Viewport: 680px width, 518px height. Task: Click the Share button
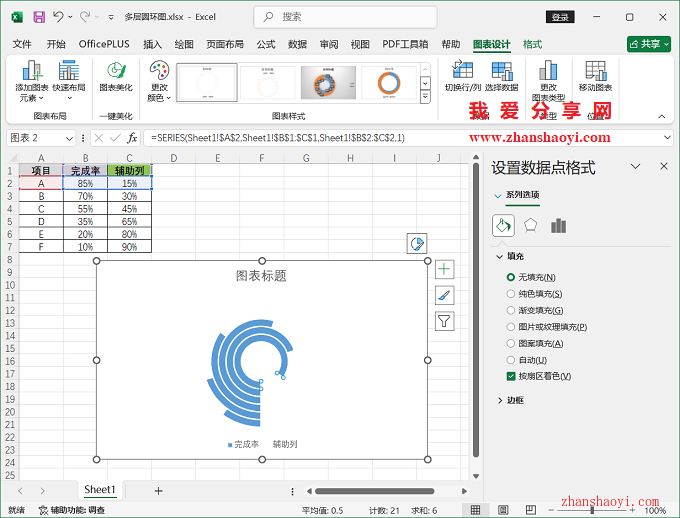click(648, 44)
